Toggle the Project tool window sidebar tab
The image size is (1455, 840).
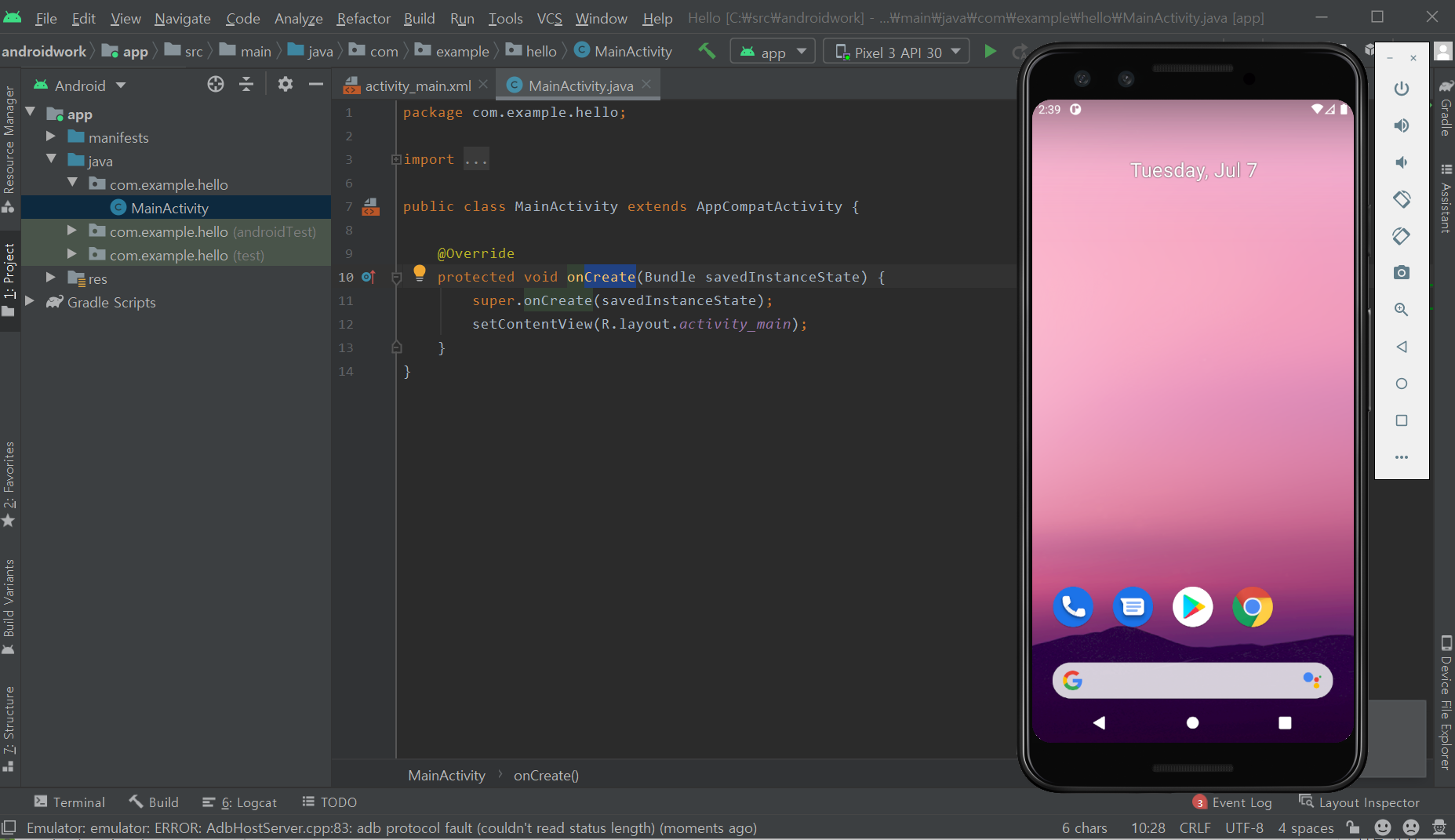click(9, 279)
